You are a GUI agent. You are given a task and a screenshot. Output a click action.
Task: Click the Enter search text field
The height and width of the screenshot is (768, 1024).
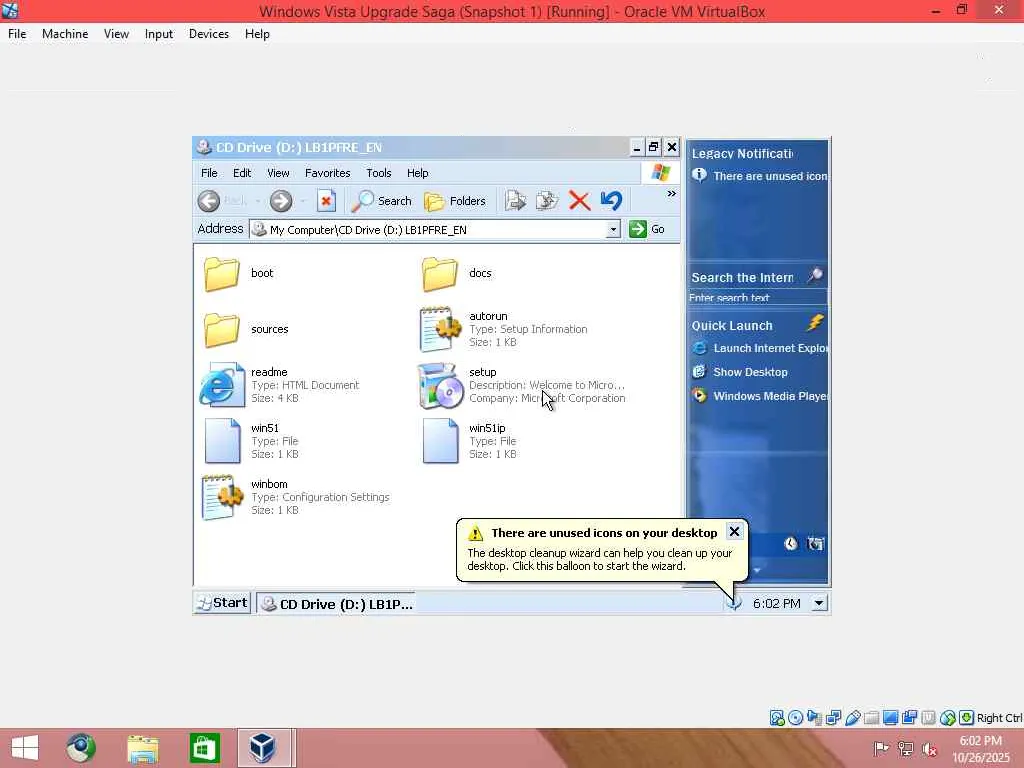pos(757,298)
